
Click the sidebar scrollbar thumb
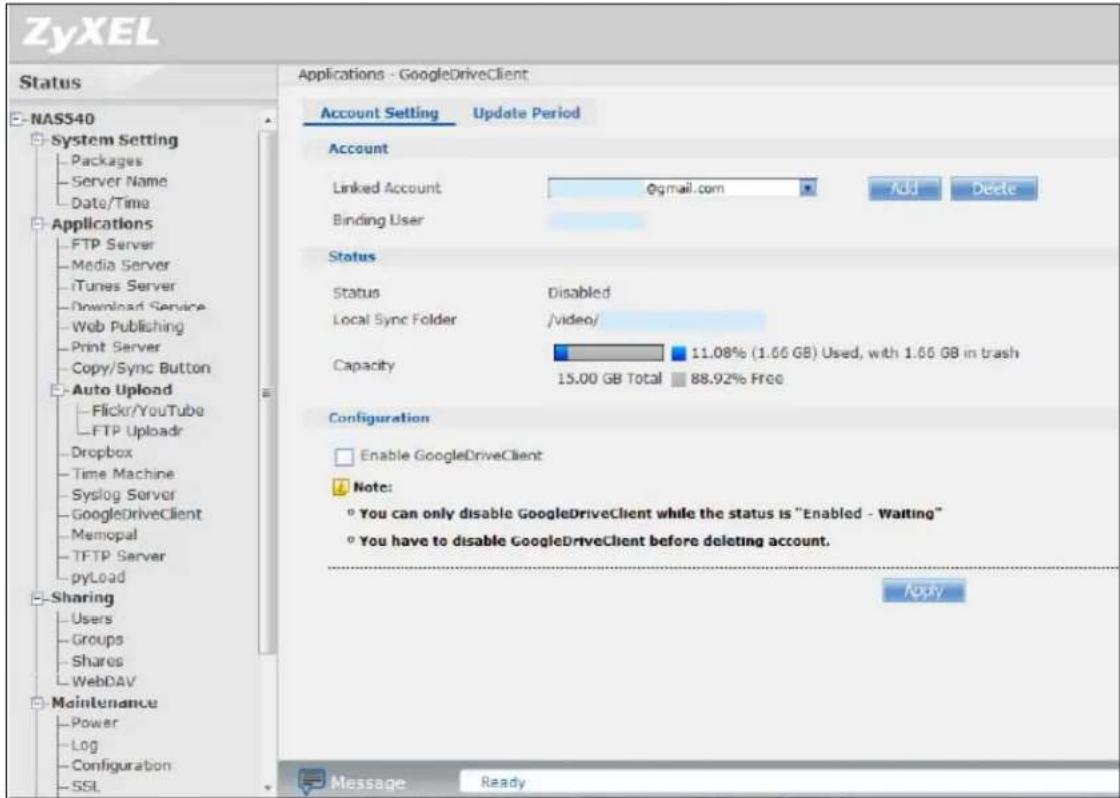(268, 393)
